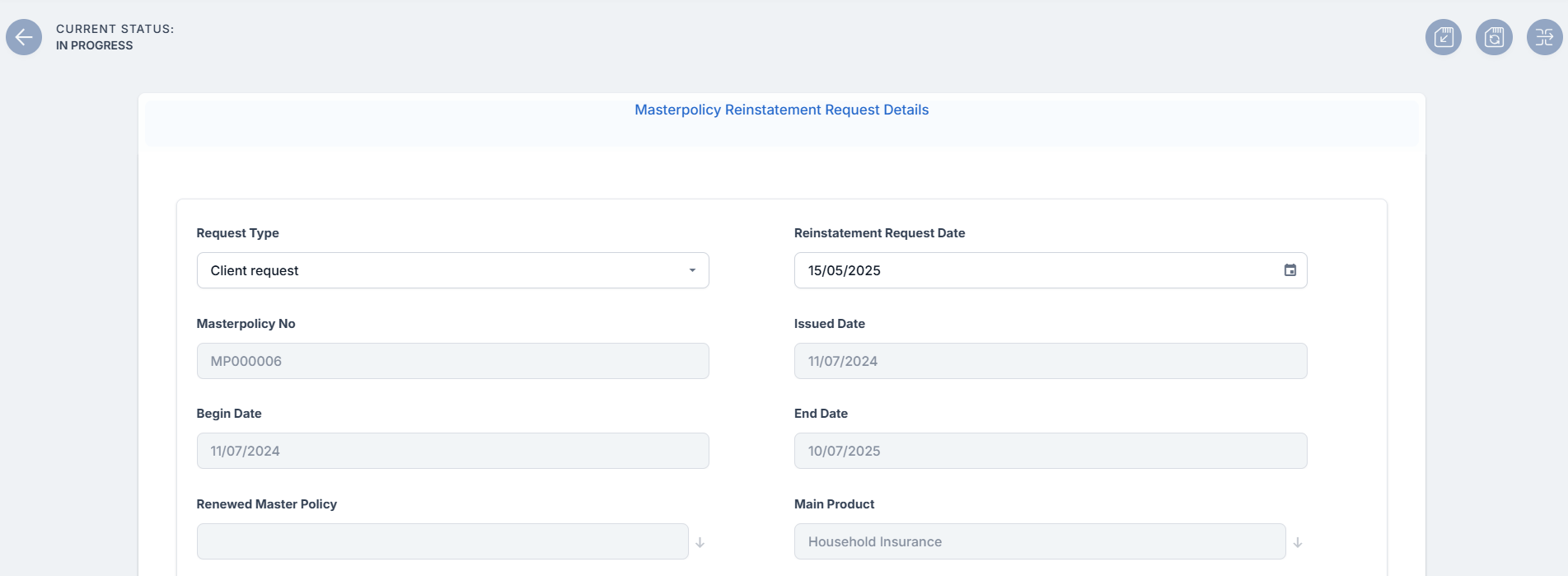Click the date field showing 15/05/2025
Viewport: 1568px width, 576px height.
[x=1030, y=270]
